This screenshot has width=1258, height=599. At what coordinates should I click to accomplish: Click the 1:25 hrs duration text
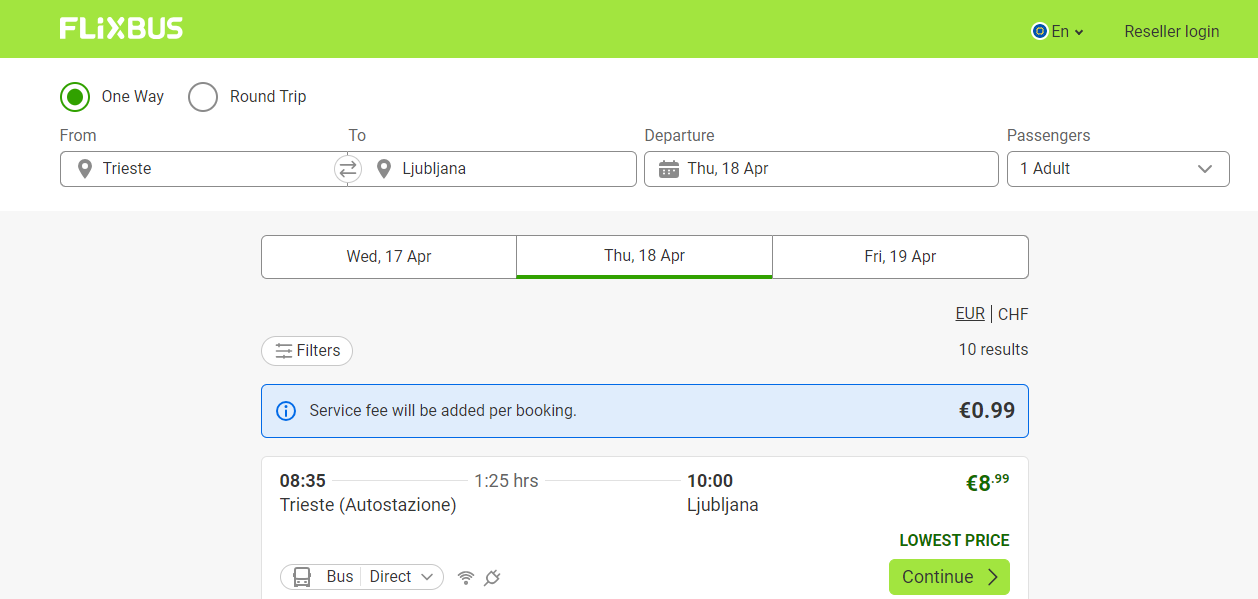point(506,481)
